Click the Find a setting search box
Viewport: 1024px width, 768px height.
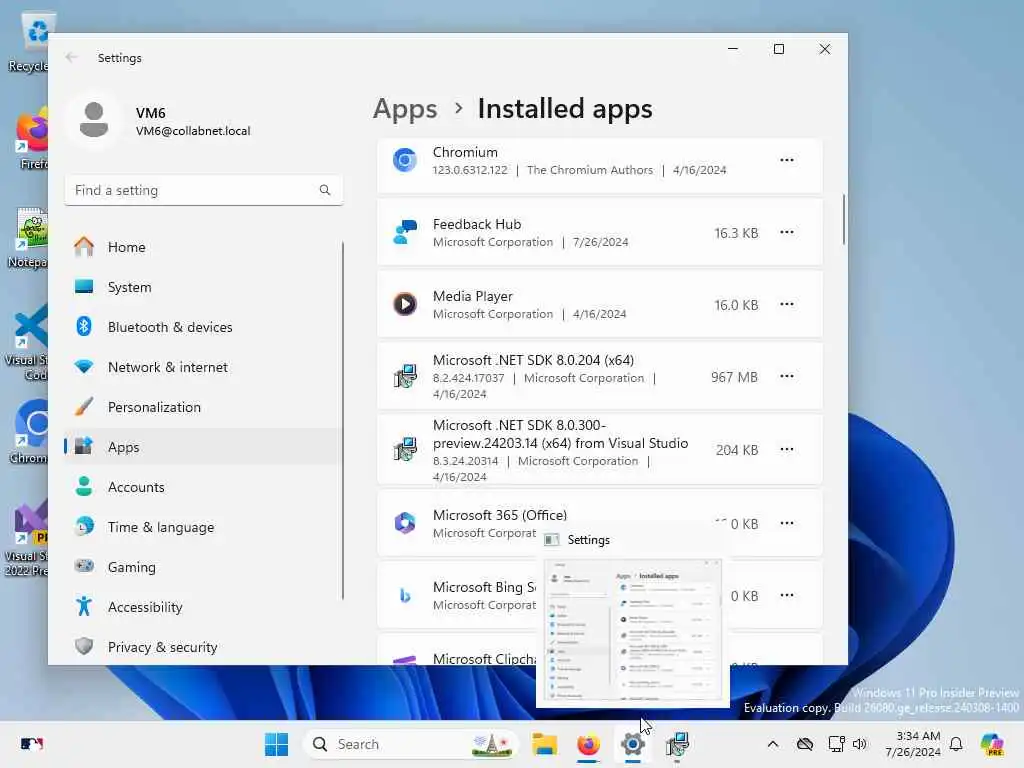tap(204, 190)
